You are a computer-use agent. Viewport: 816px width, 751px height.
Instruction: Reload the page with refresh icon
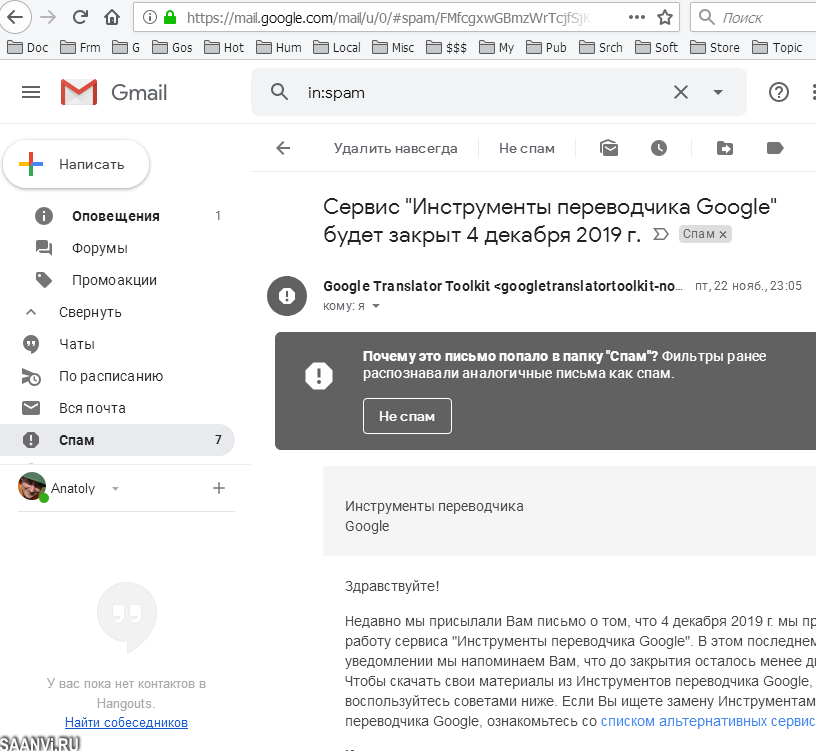pos(80,17)
